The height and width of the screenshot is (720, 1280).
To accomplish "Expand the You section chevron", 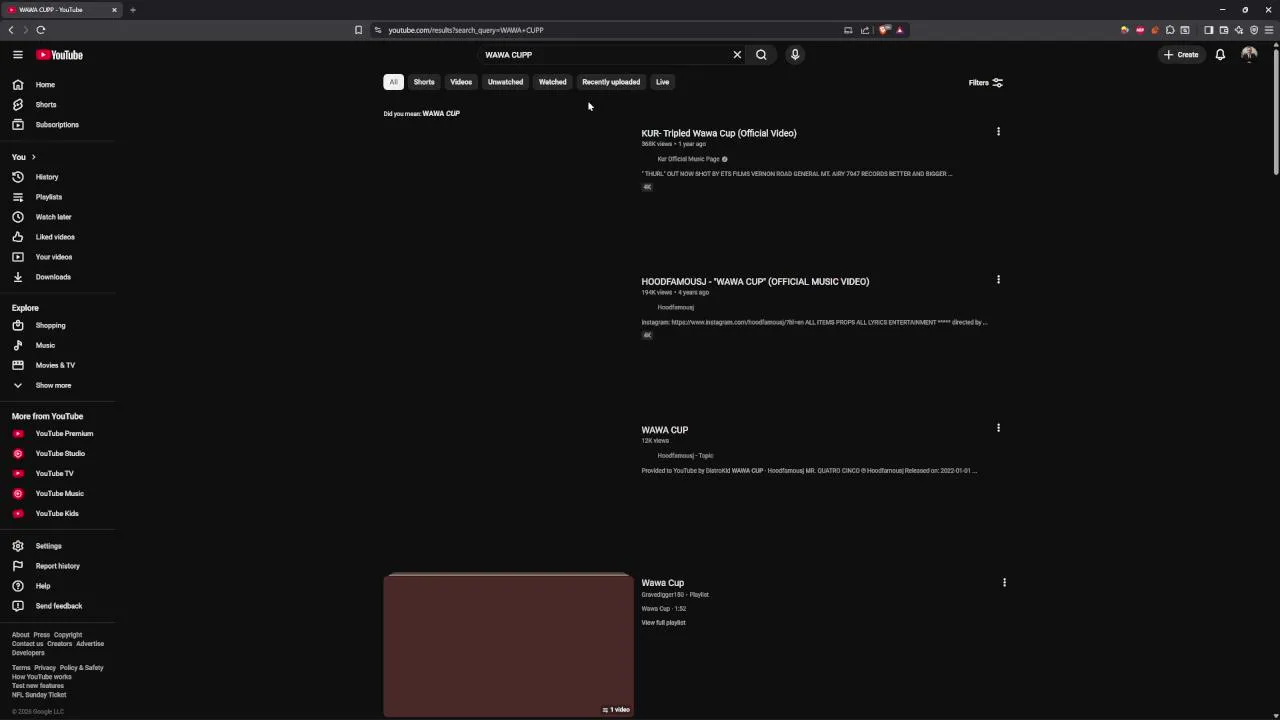I will pyautogui.click(x=33, y=157).
